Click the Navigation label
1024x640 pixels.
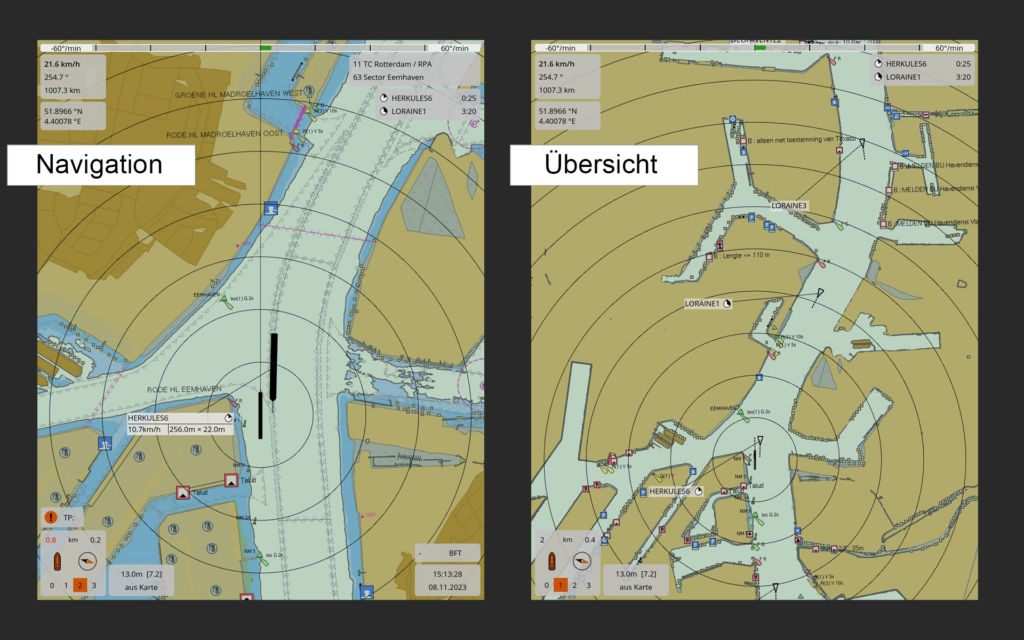coord(100,165)
